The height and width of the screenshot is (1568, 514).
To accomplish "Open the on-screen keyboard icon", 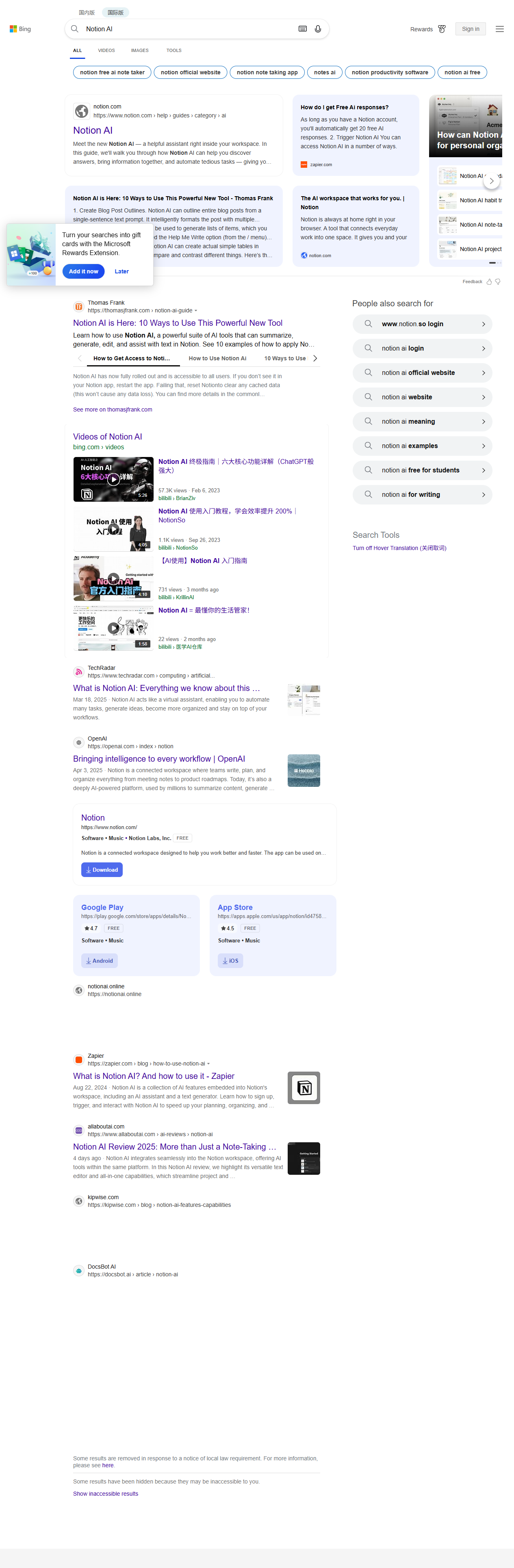I will click(302, 28).
